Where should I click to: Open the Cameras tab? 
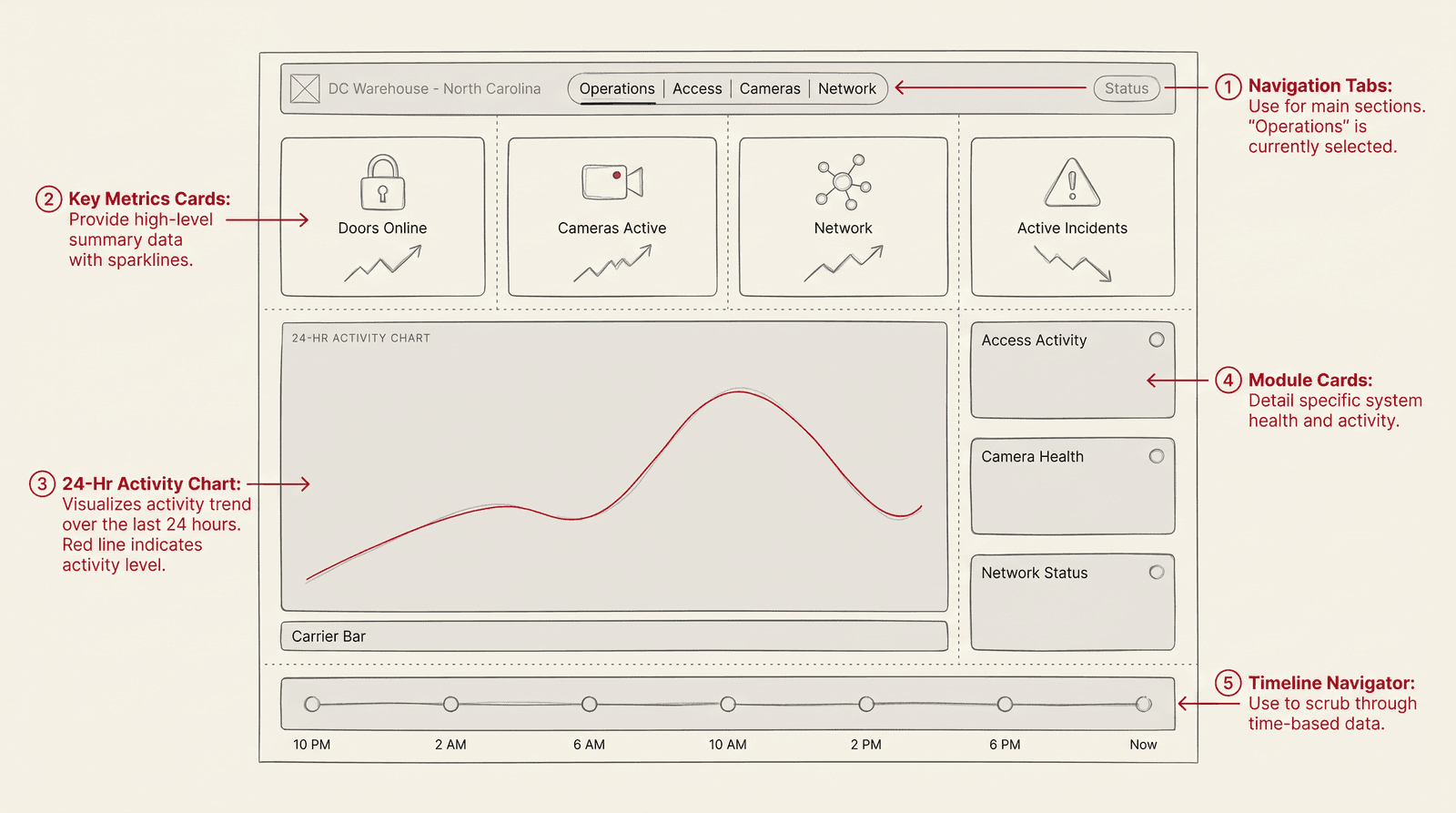click(770, 88)
